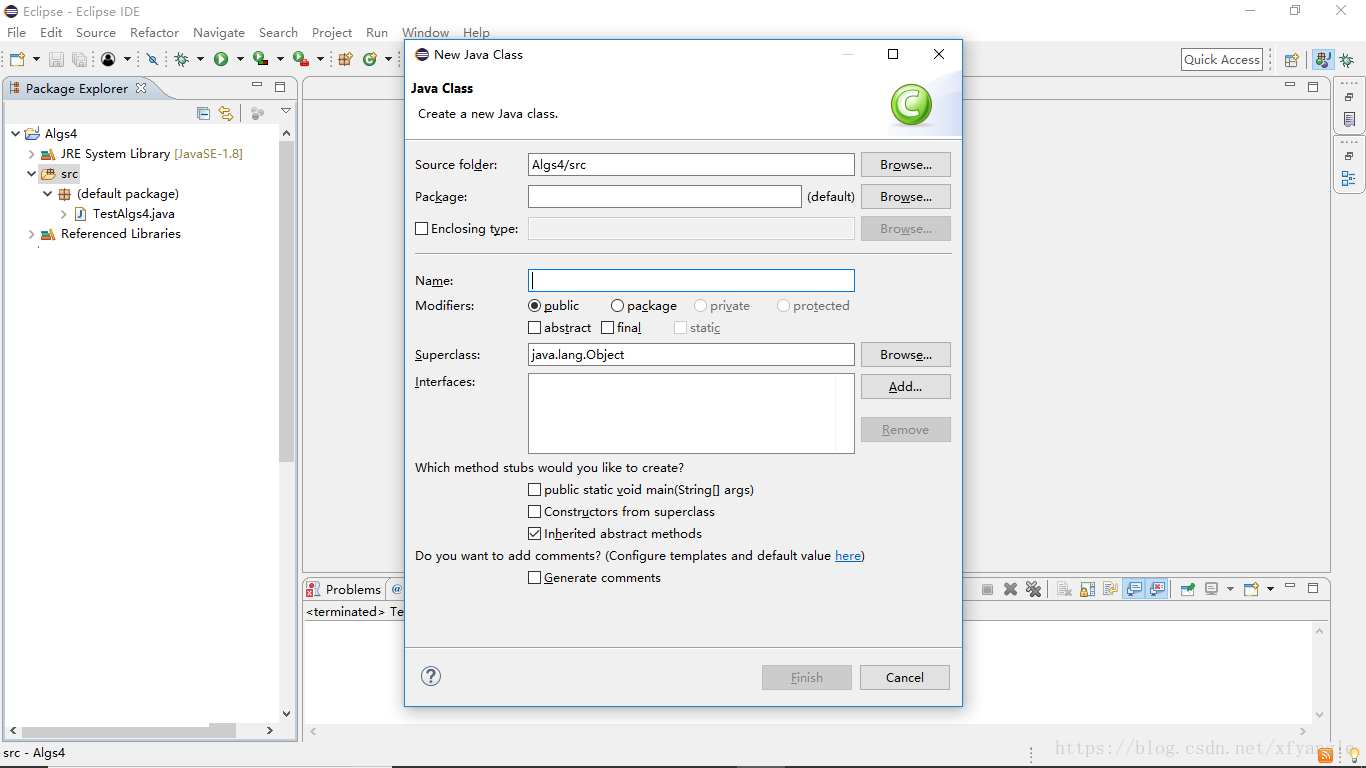Switch to the Java perspective icon

pos(1323,60)
